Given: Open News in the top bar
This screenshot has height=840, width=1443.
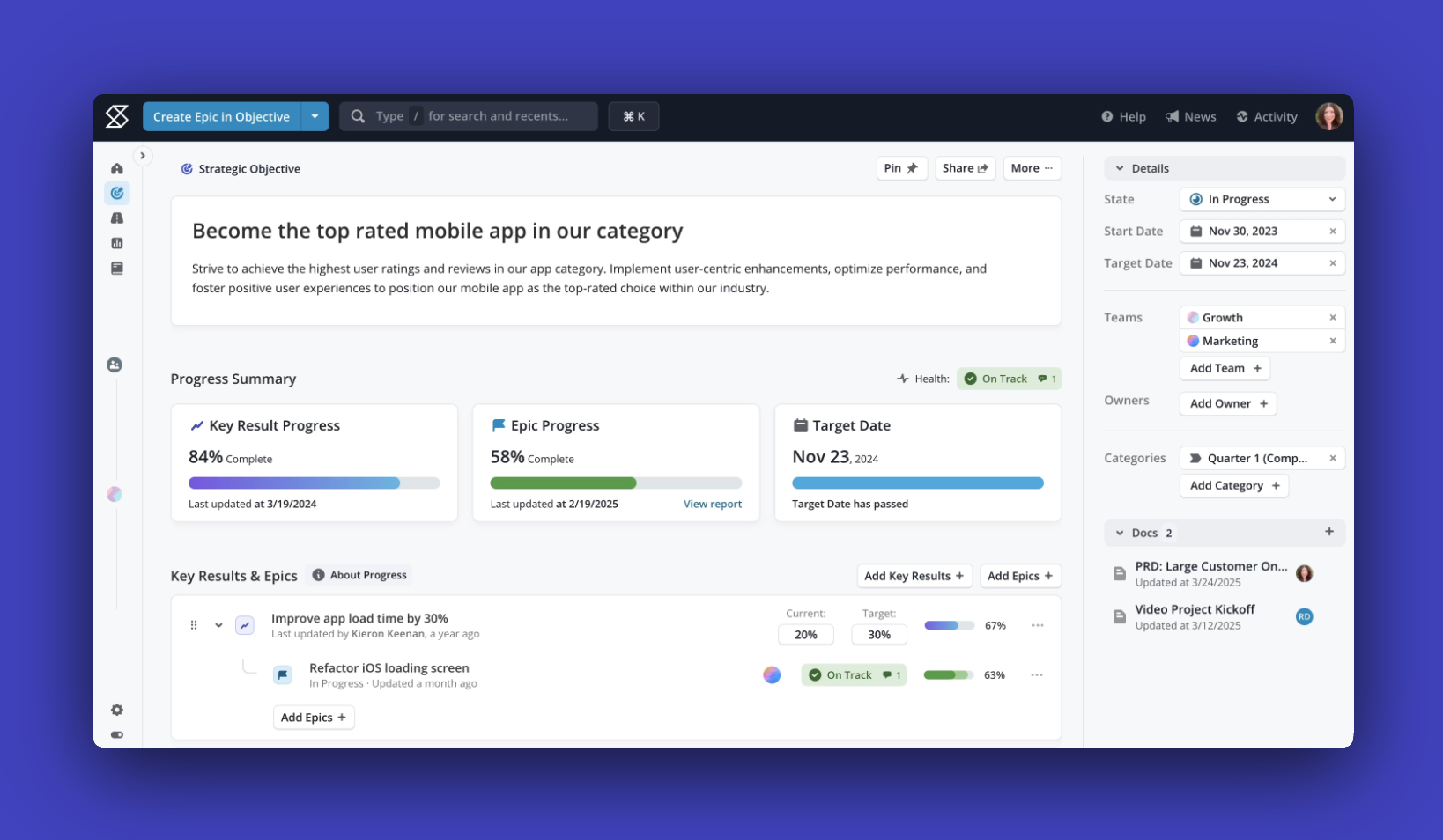Looking at the screenshot, I should pos(1190,116).
